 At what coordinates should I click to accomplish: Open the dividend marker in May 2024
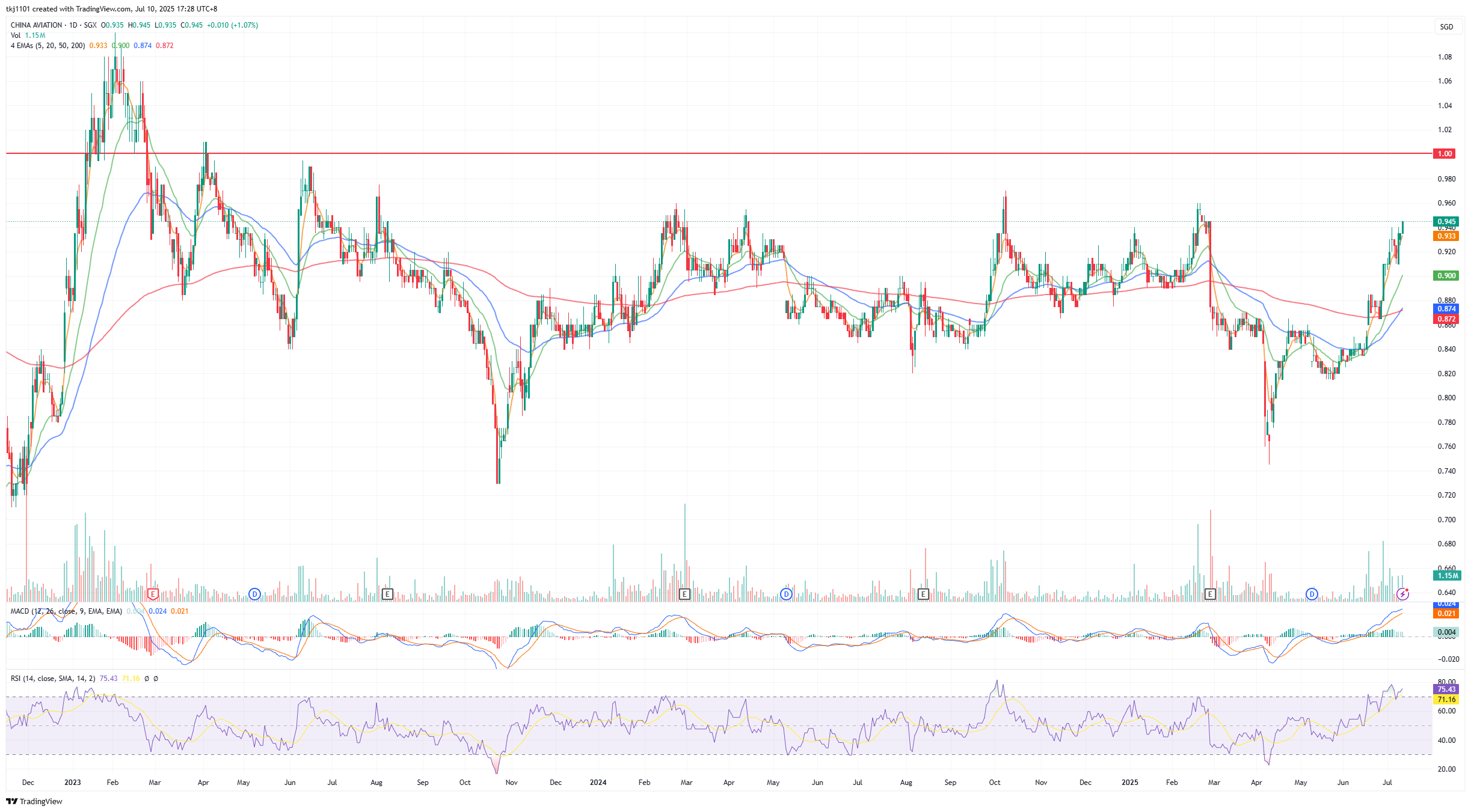tap(785, 594)
